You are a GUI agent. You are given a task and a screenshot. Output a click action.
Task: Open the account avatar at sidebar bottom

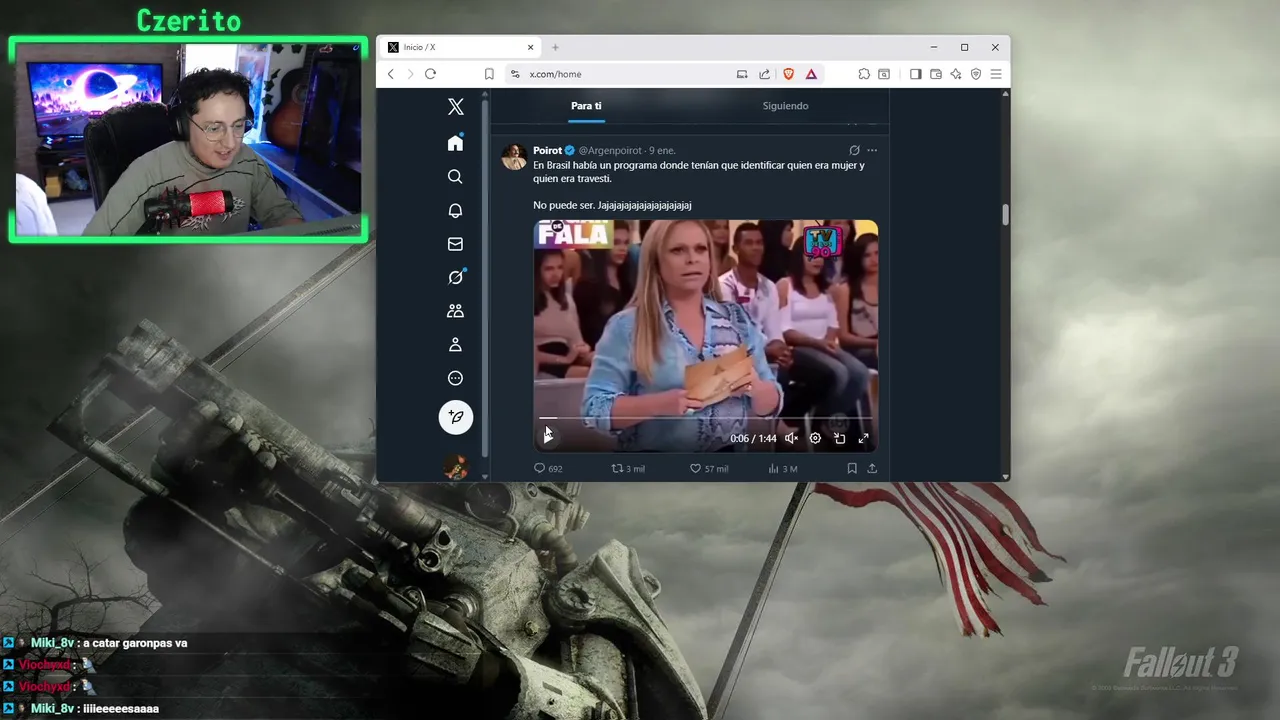click(x=455, y=467)
